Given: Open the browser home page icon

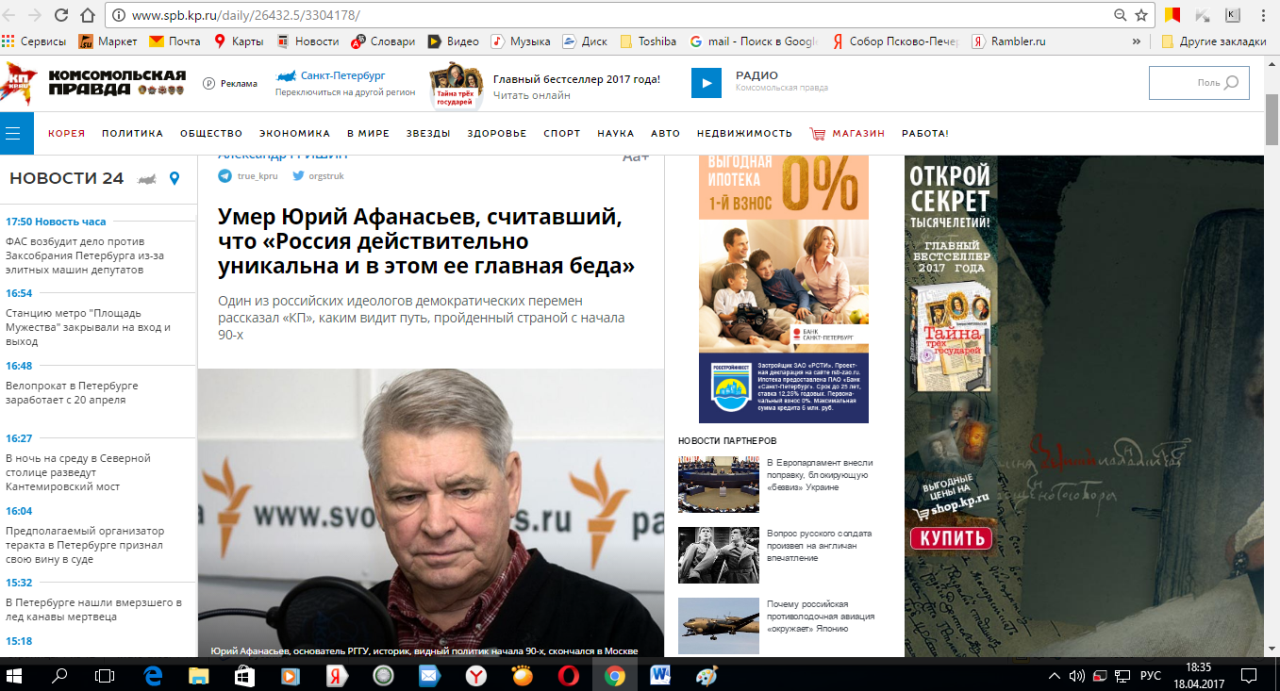Looking at the screenshot, I should (x=87, y=15).
